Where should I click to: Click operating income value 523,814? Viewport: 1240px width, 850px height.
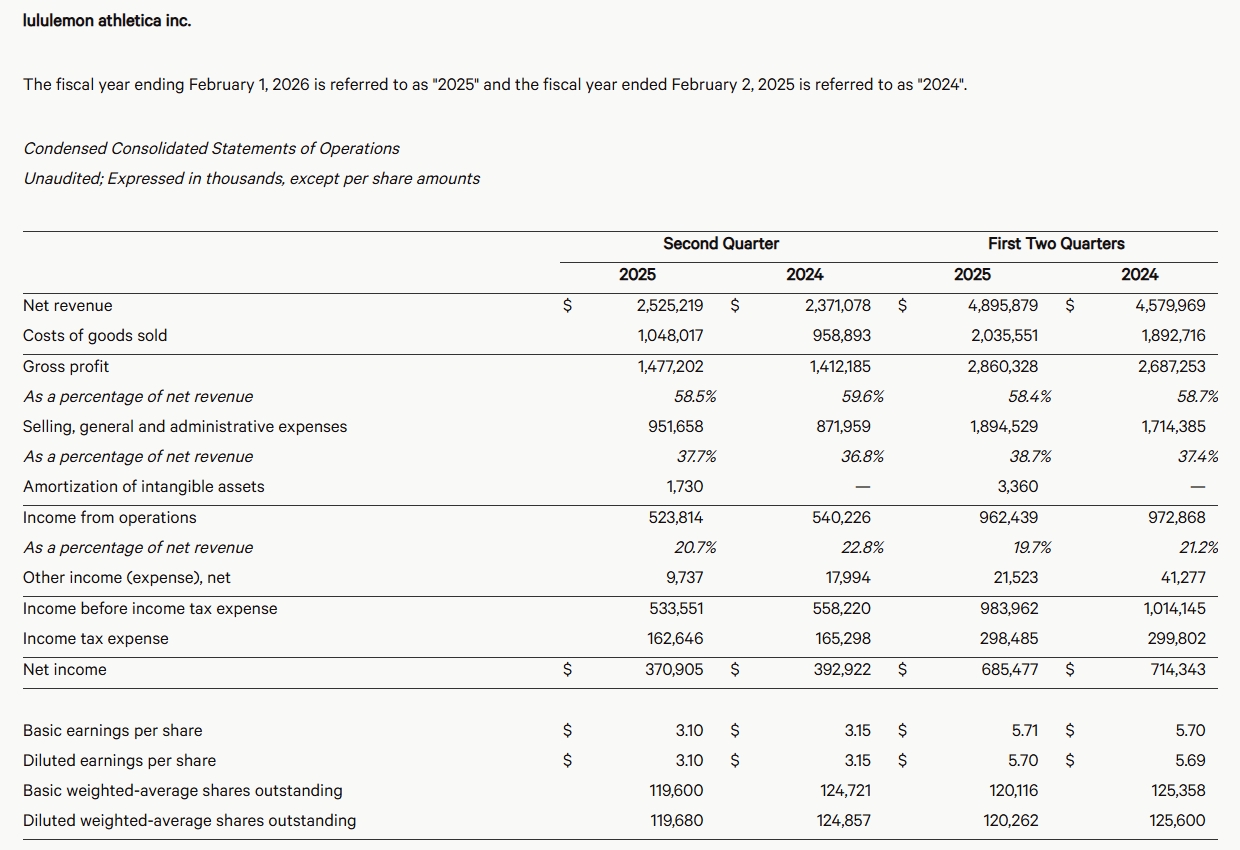point(676,518)
